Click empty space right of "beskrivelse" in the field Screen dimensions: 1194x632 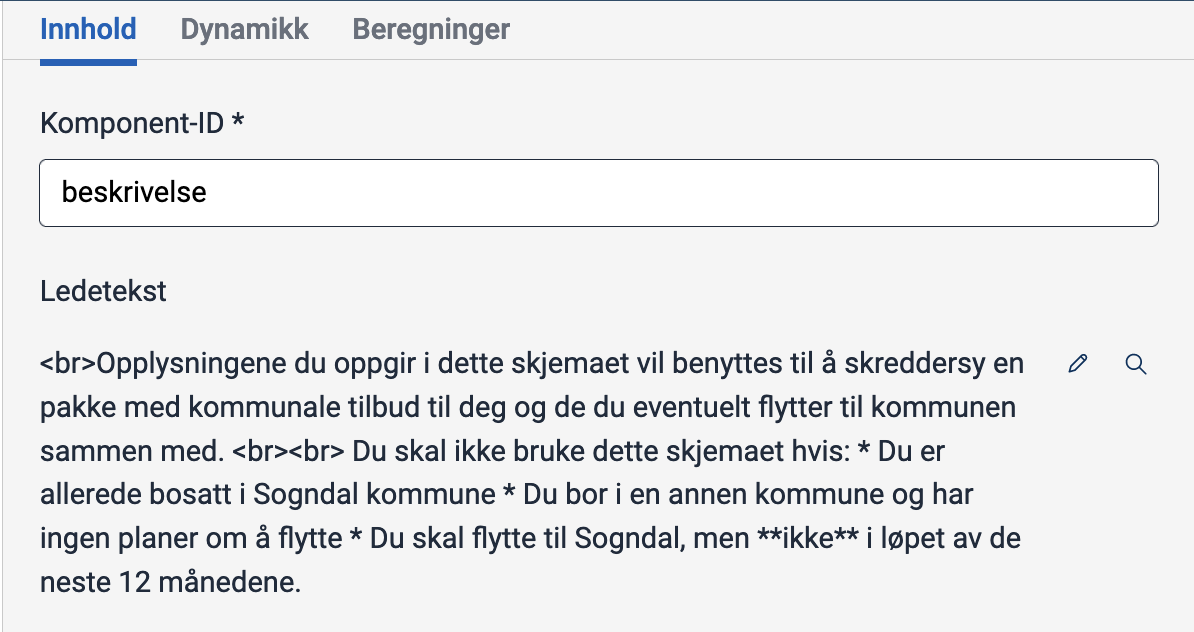coord(700,192)
